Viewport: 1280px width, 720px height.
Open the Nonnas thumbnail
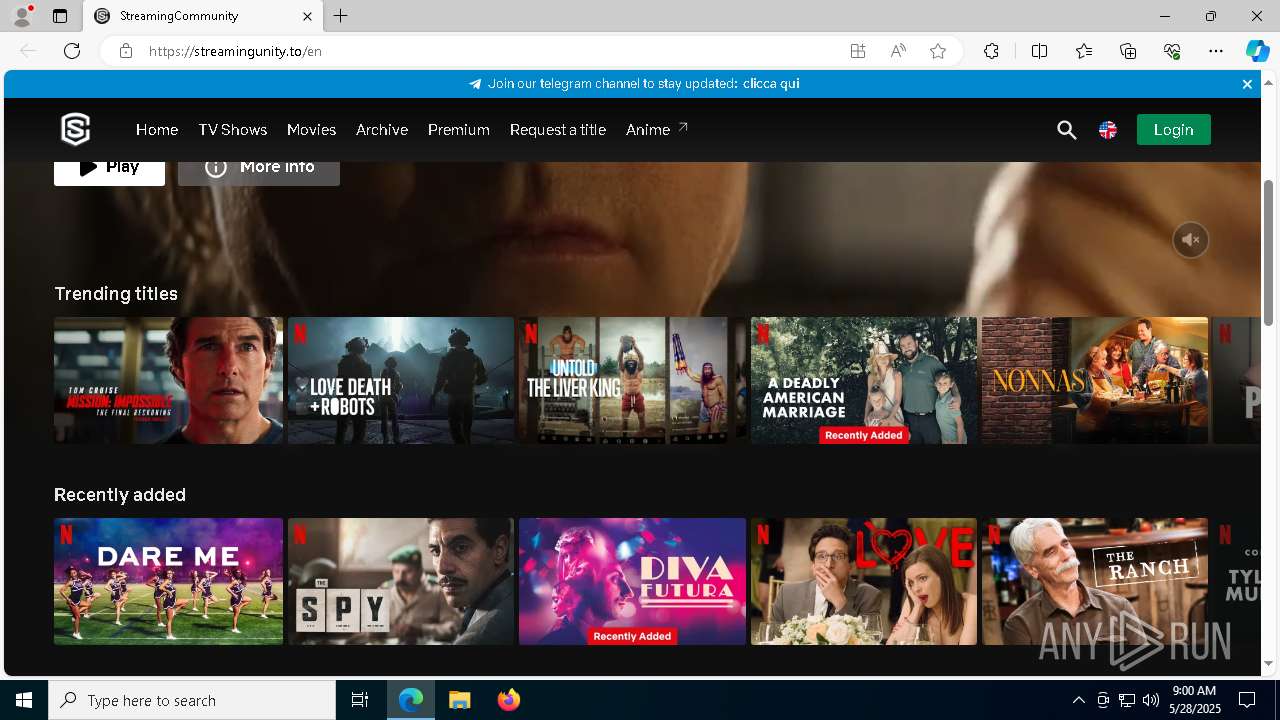[1095, 380]
